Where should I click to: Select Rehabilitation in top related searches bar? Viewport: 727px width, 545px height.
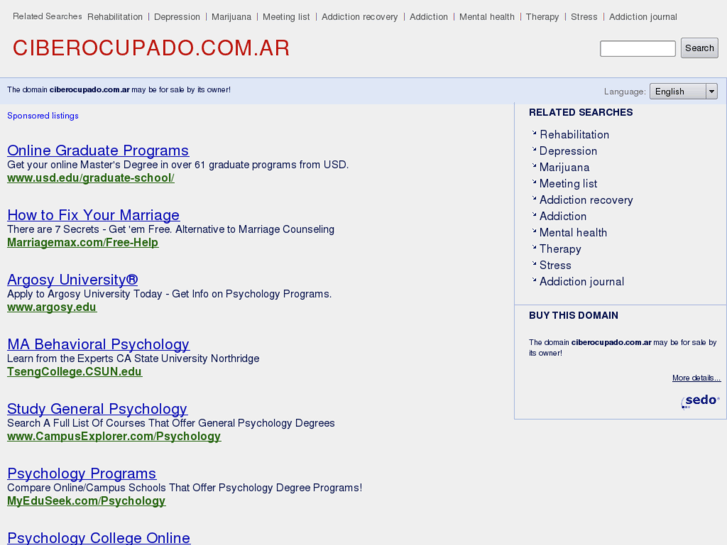click(x=115, y=17)
